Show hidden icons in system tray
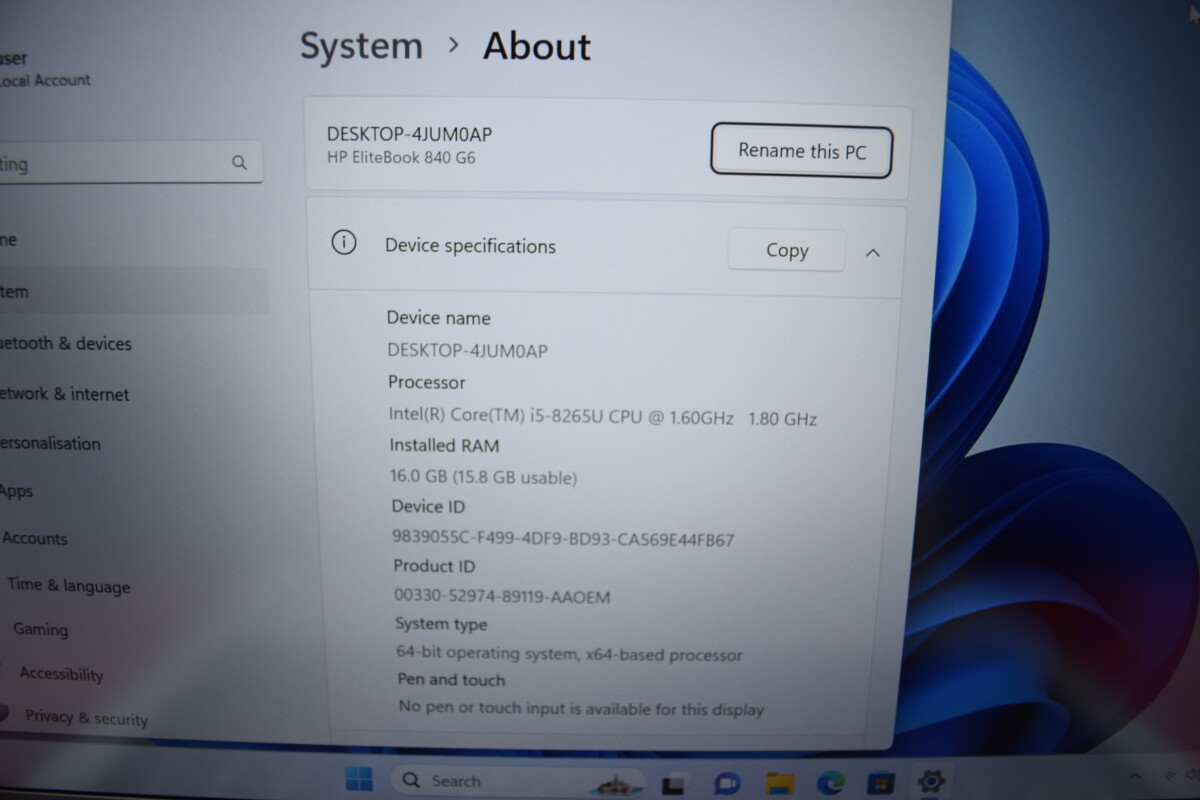The width and height of the screenshot is (1200, 800). pos(1135,776)
